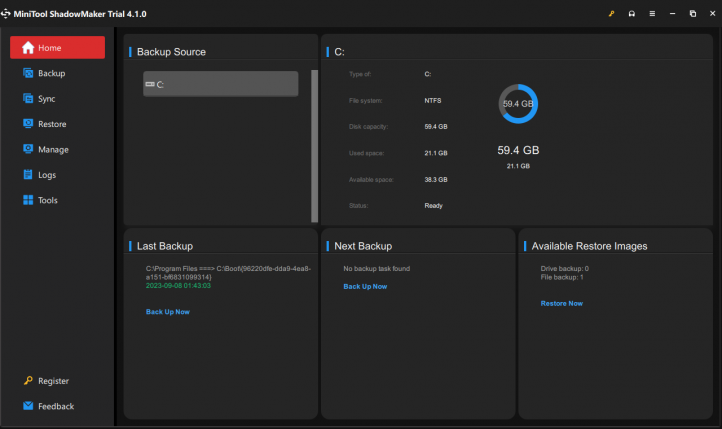The image size is (722, 429).
Task: Click the Logs clipboard icon
Action: coord(28,174)
